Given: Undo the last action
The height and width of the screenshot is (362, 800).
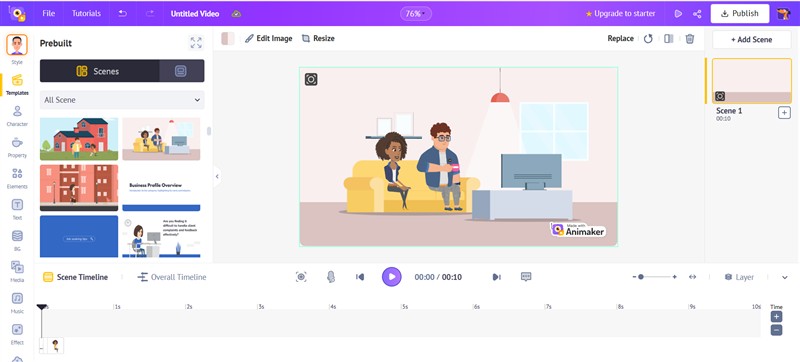Looking at the screenshot, I should coord(122,14).
